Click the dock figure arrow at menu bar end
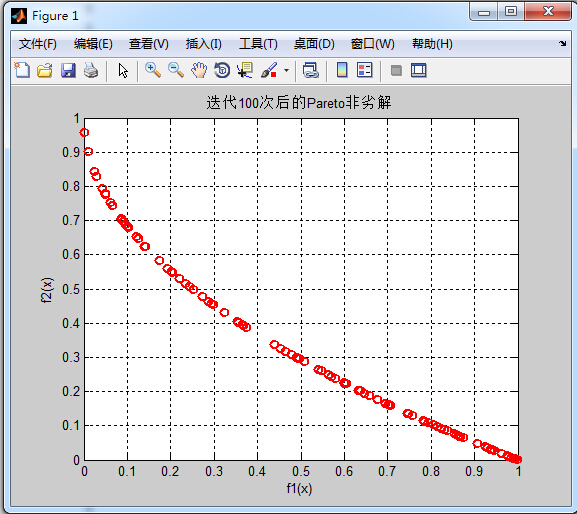This screenshot has width=577, height=514. coord(563,43)
